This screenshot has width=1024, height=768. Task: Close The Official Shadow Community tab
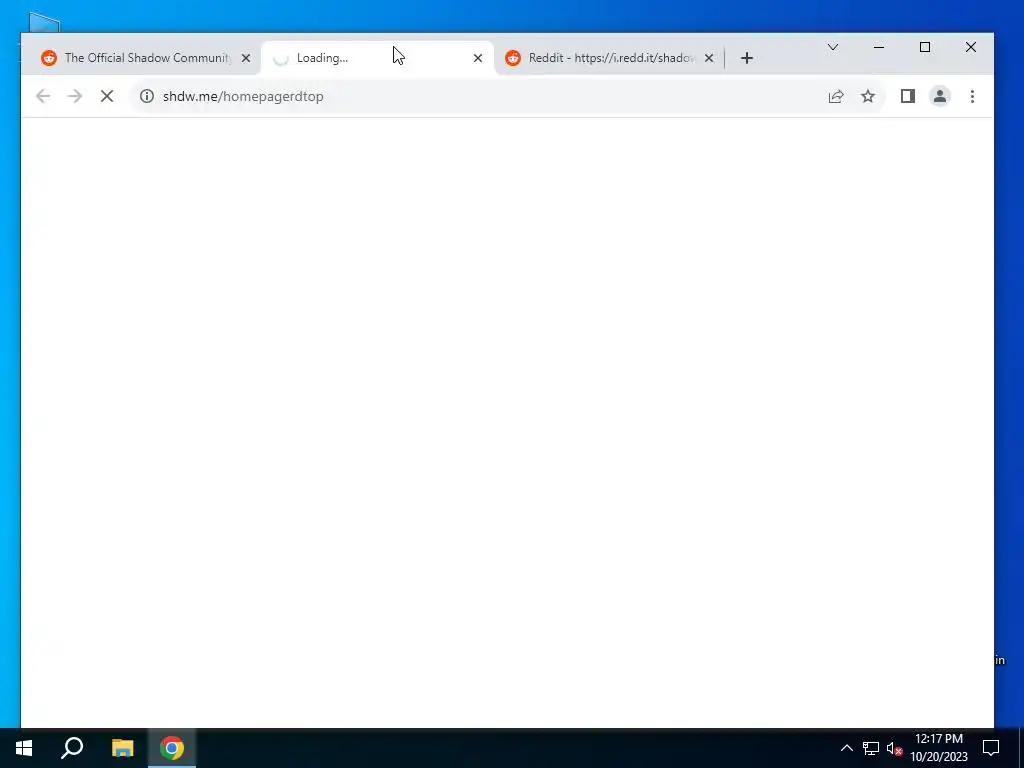click(246, 58)
